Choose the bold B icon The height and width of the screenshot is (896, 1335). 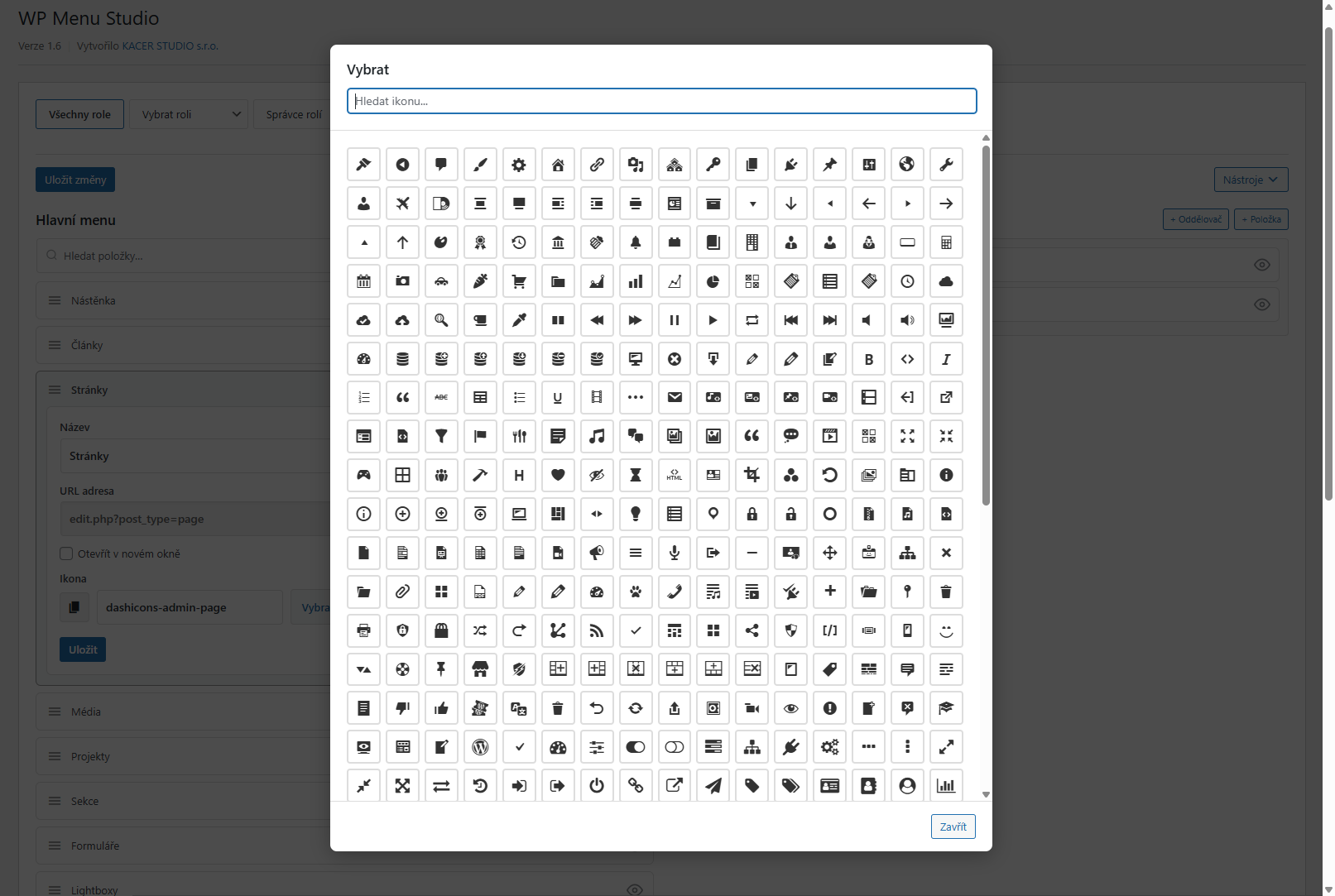tap(868, 359)
